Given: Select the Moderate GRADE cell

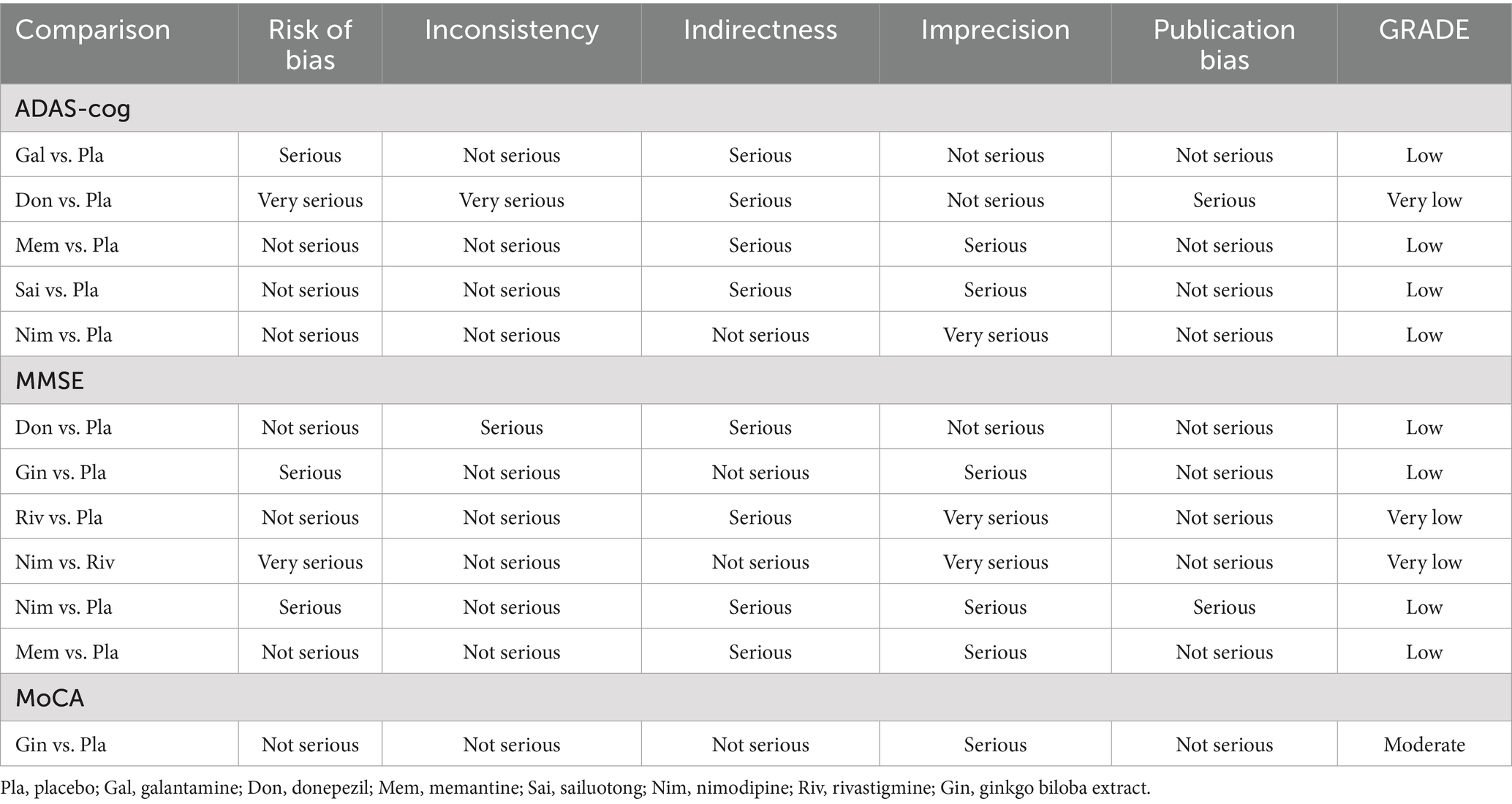Looking at the screenshot, I should (1424, 745).
